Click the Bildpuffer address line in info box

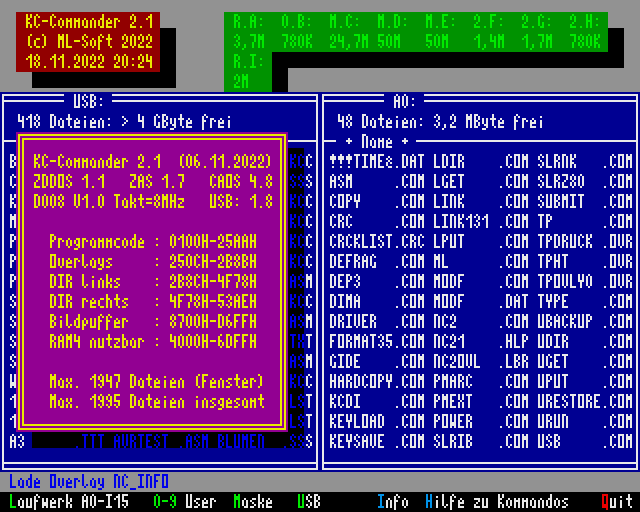153,322
